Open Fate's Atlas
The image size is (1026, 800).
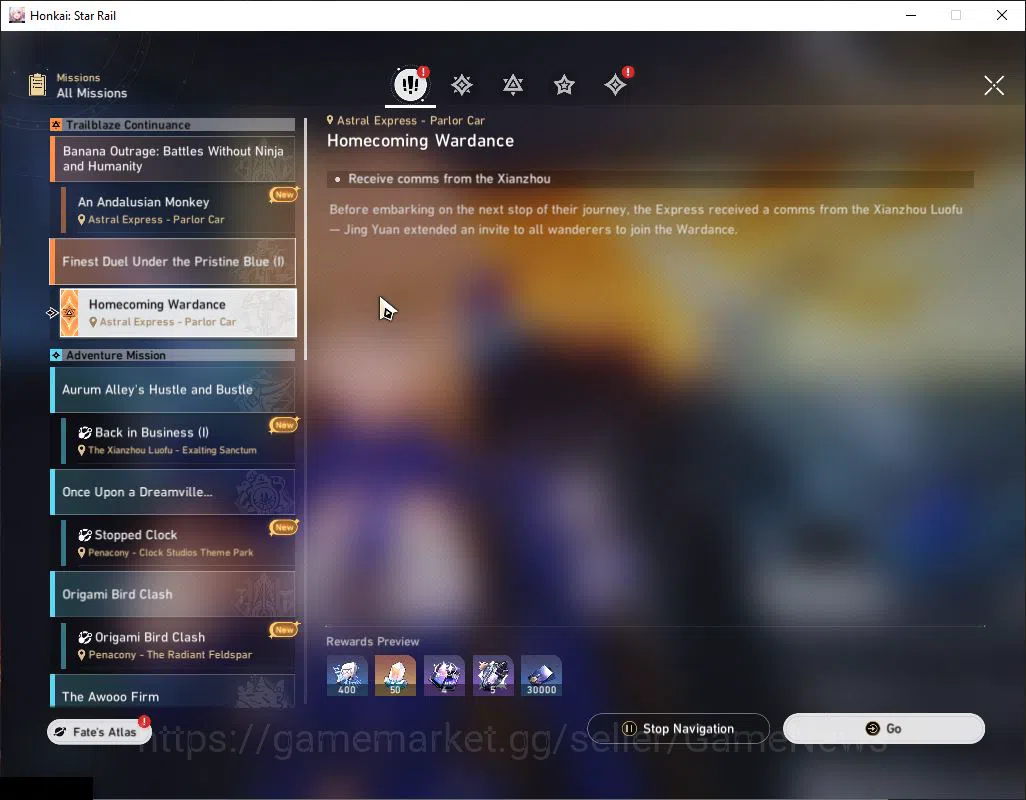pyautogui.click(x=99, y=732)
